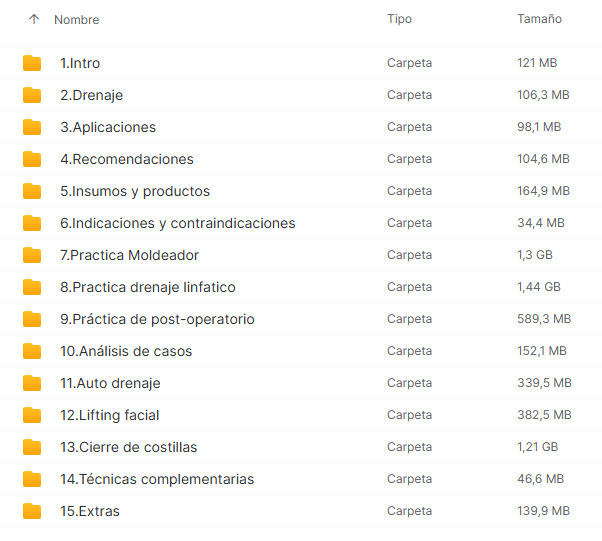Screen dimensions: 602x541
Task: Select the folder icon for 12.Lifting facial
Action: [32, 415]
